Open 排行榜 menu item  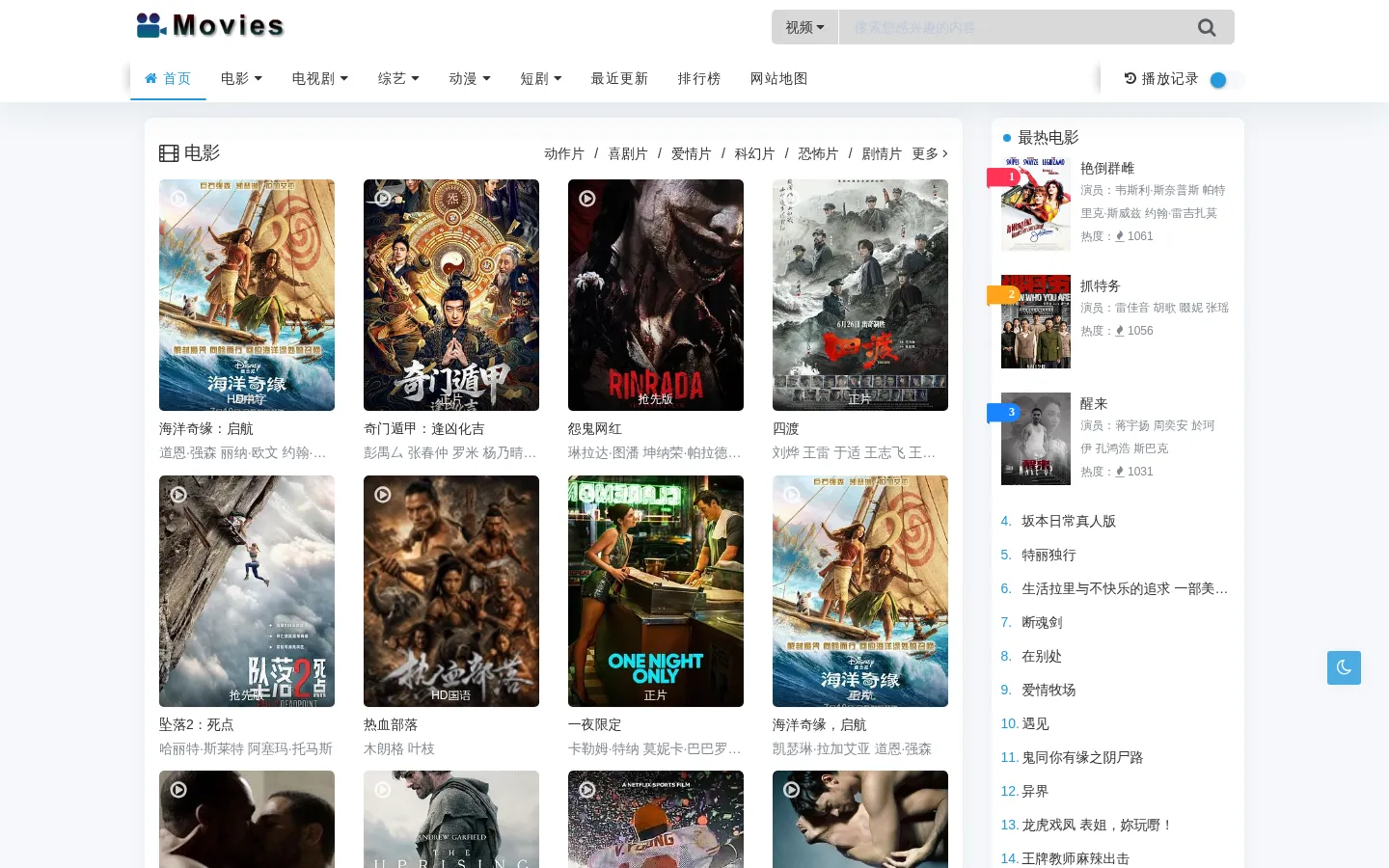[x=699, y=78]
